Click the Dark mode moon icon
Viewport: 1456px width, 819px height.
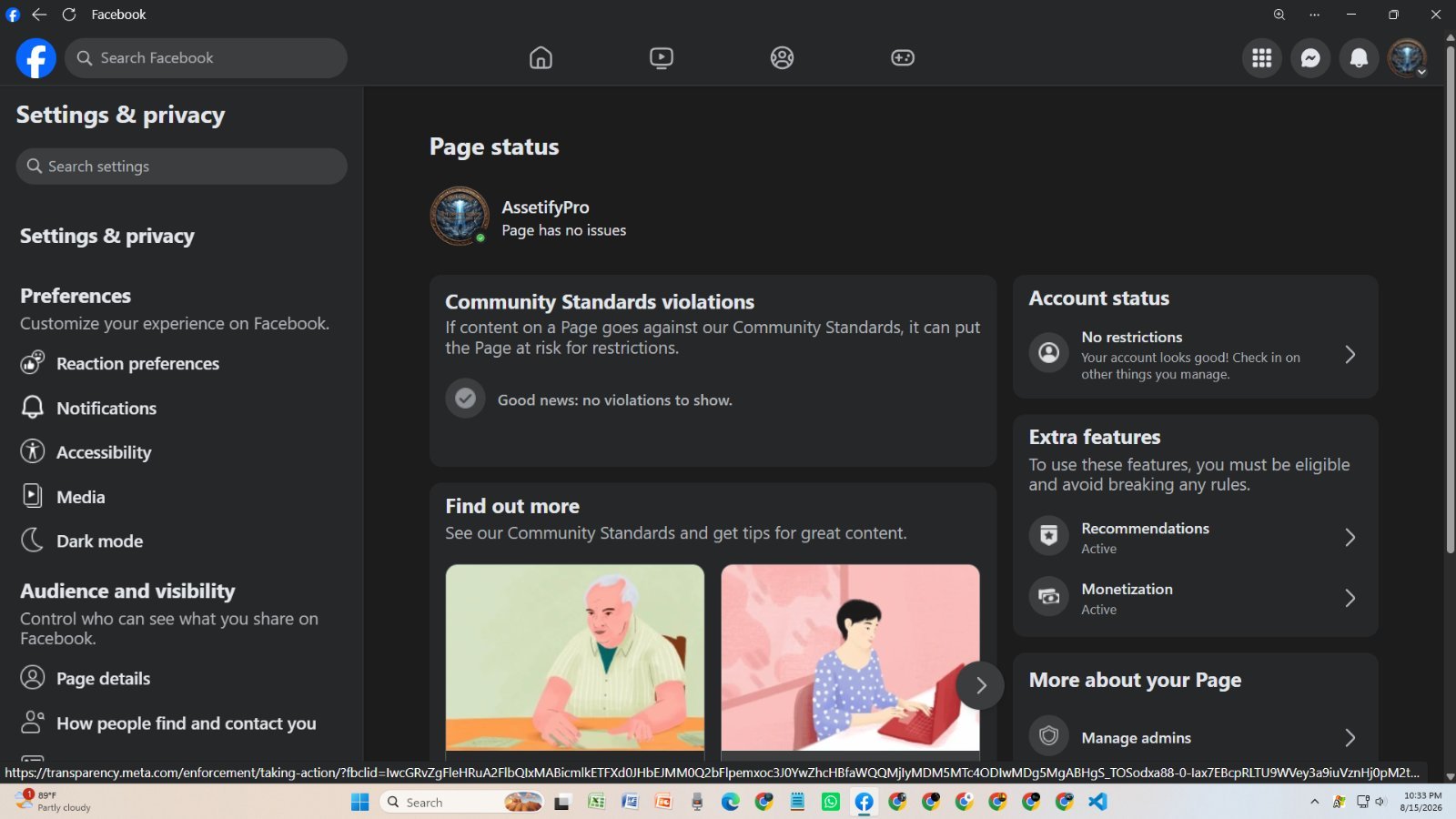click(32, 541)
